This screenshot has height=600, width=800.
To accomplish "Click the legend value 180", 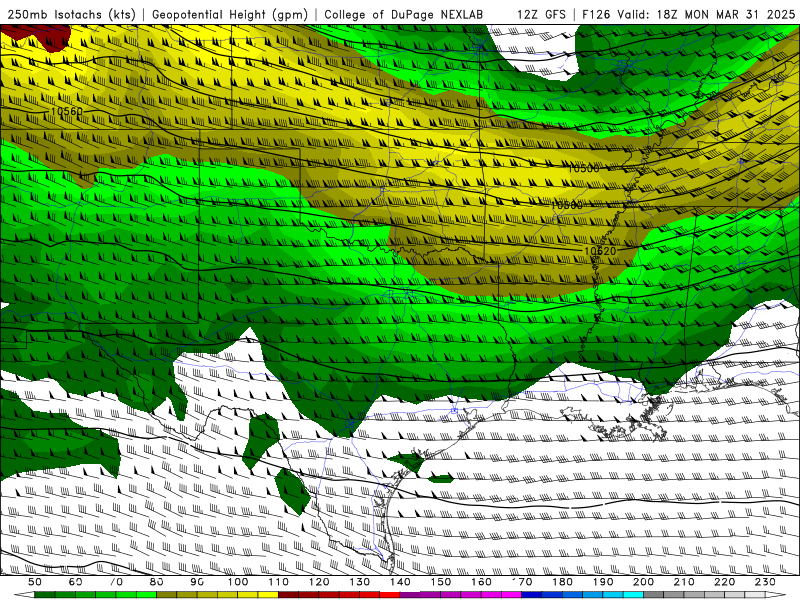I will (x=562, y=582).
